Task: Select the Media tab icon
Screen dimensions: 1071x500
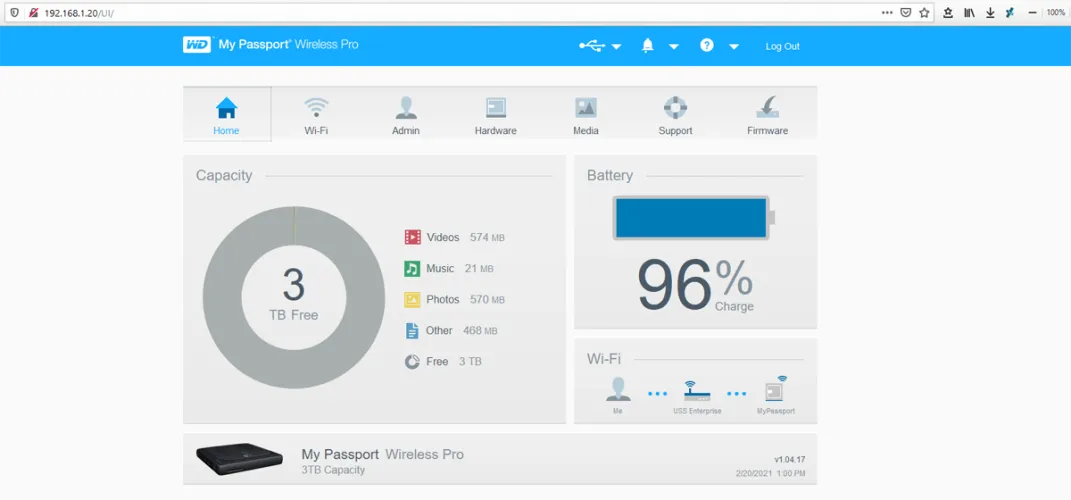Action: click(586, 108)
